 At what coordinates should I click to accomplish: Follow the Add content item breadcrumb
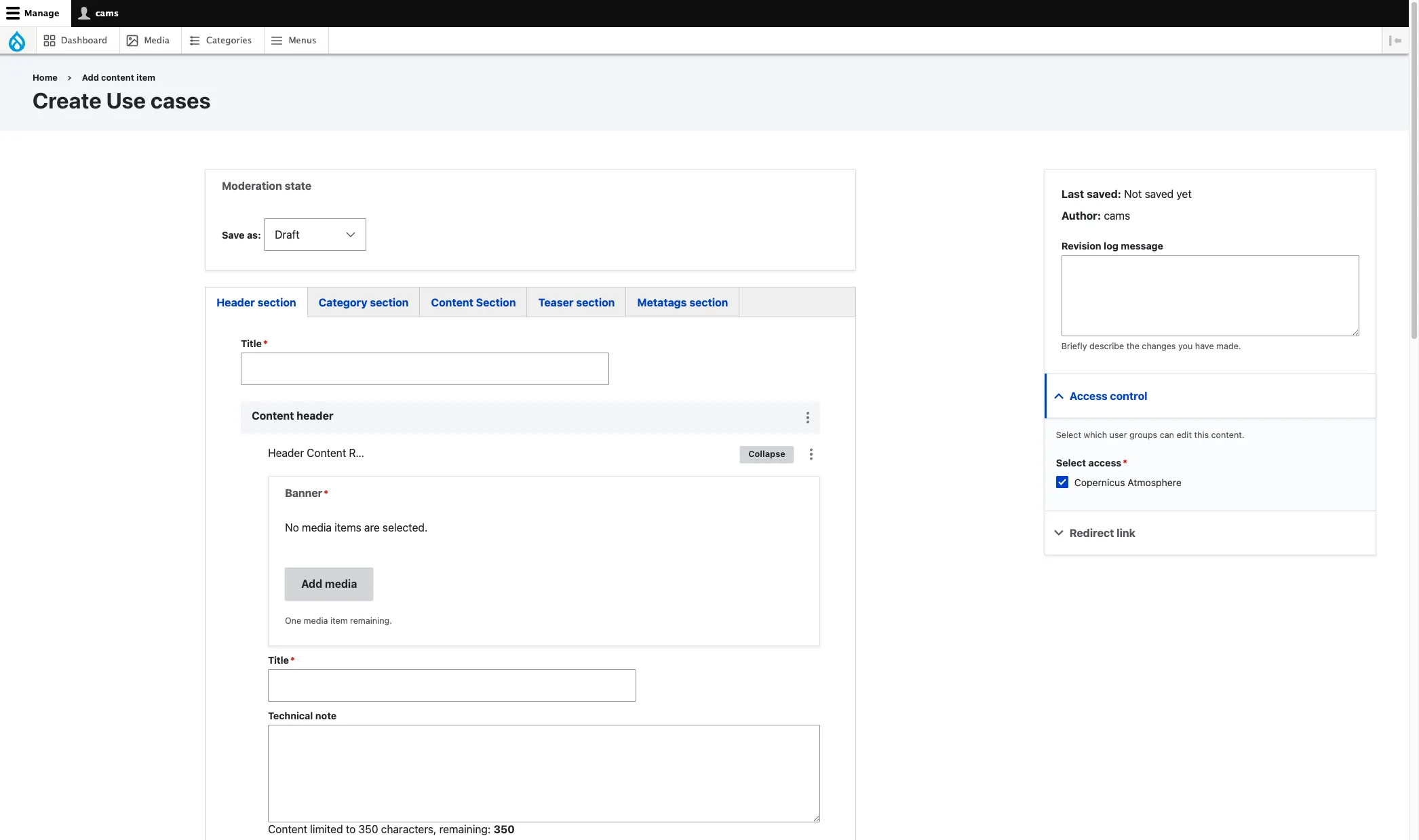pyautogui.click(x=119, y=77)
